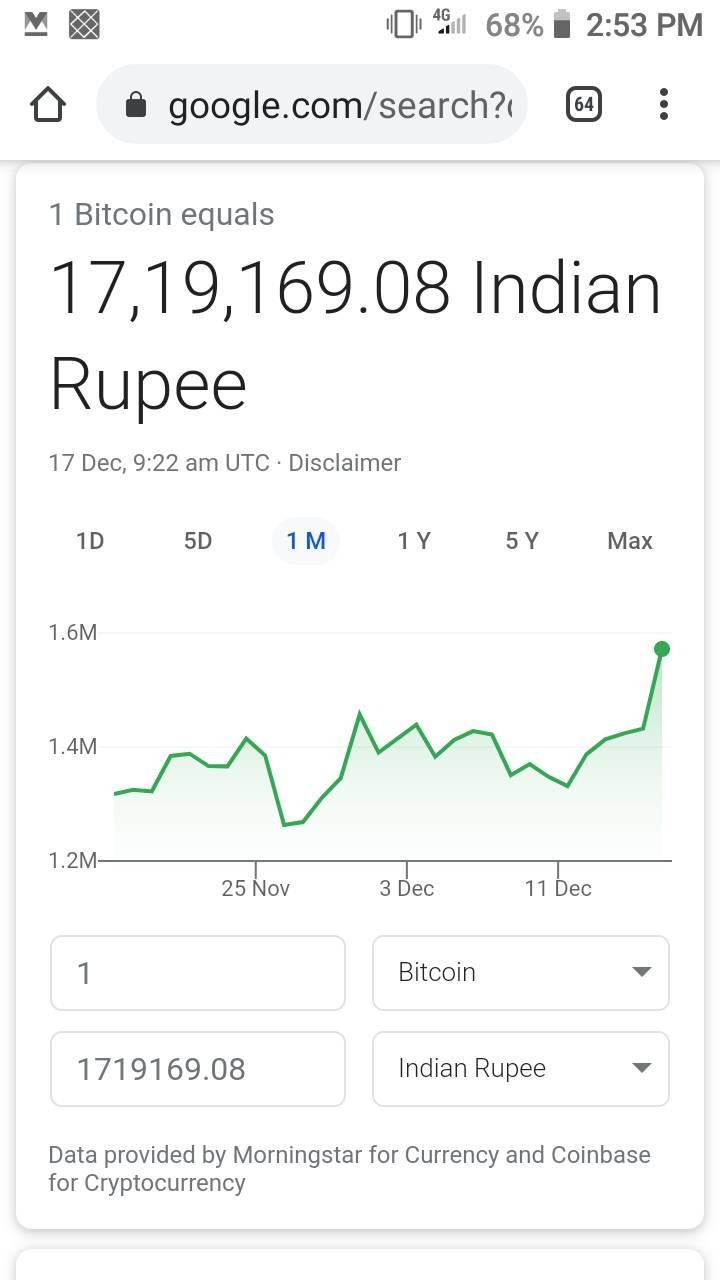Viewport: 720px width, 1280px height.
Task: Edit the rupee amount field 1719169.08
Action: click(x=198, y=1069)
